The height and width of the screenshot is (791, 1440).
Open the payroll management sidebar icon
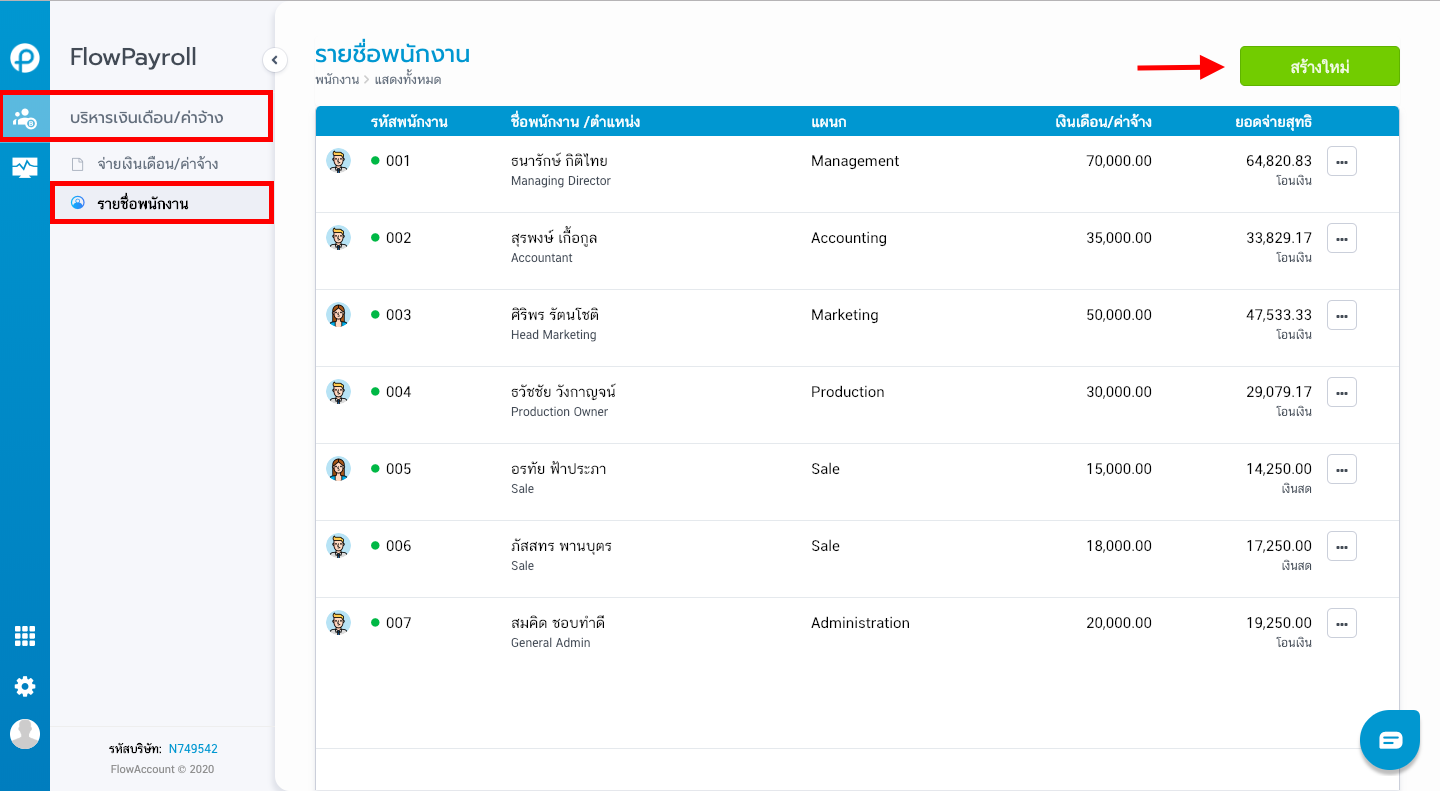pos(25,118)
